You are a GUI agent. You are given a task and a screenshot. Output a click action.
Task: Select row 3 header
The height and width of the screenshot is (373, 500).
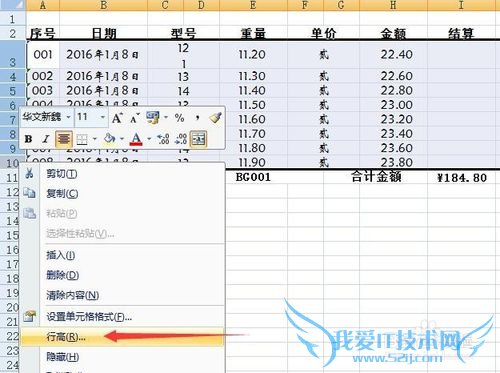tap(13, 55)
